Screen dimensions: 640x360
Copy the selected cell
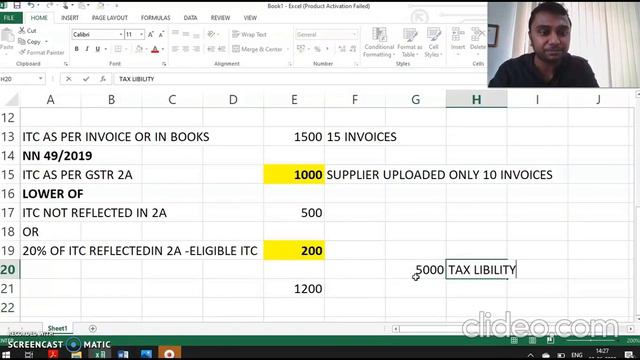[29, 42]
